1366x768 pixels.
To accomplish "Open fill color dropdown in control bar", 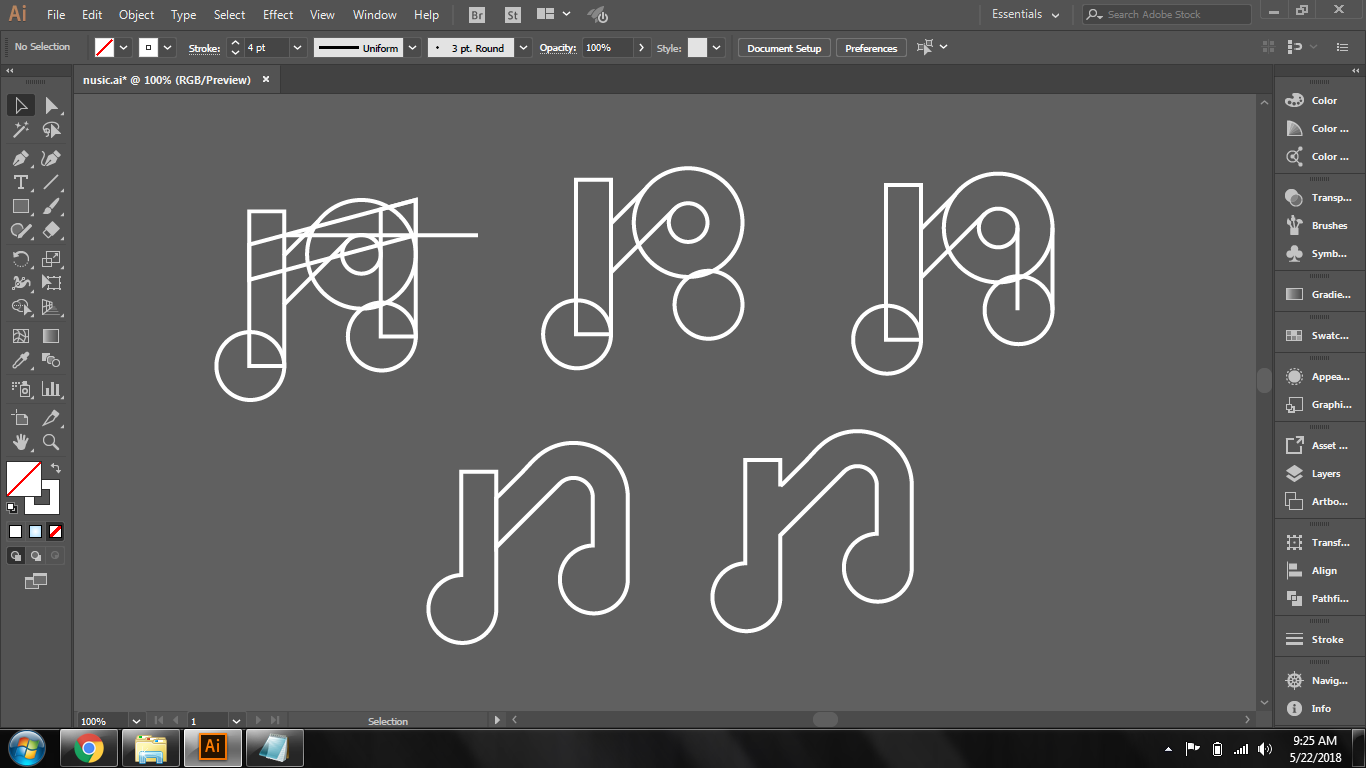I will (x=124, y=47).
